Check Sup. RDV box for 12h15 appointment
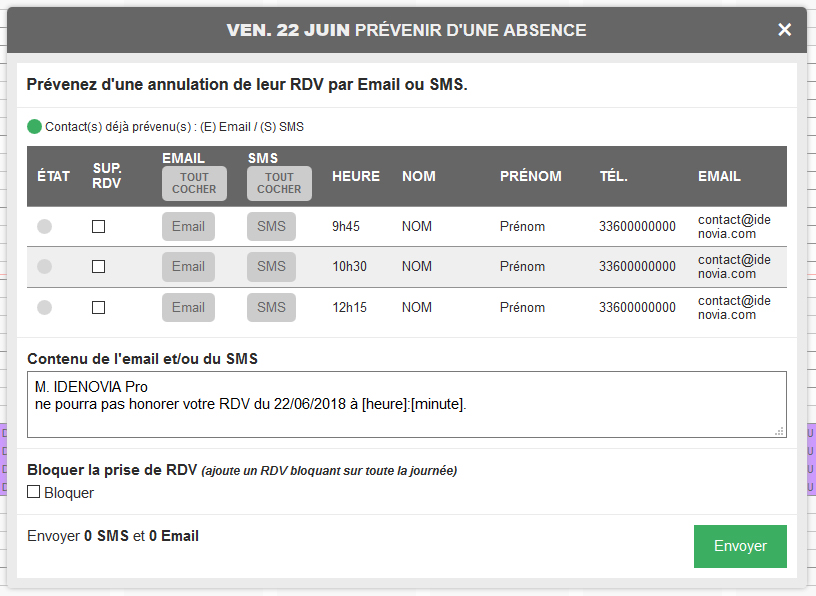This screenshot has height=596, width=816. (98, 308)
